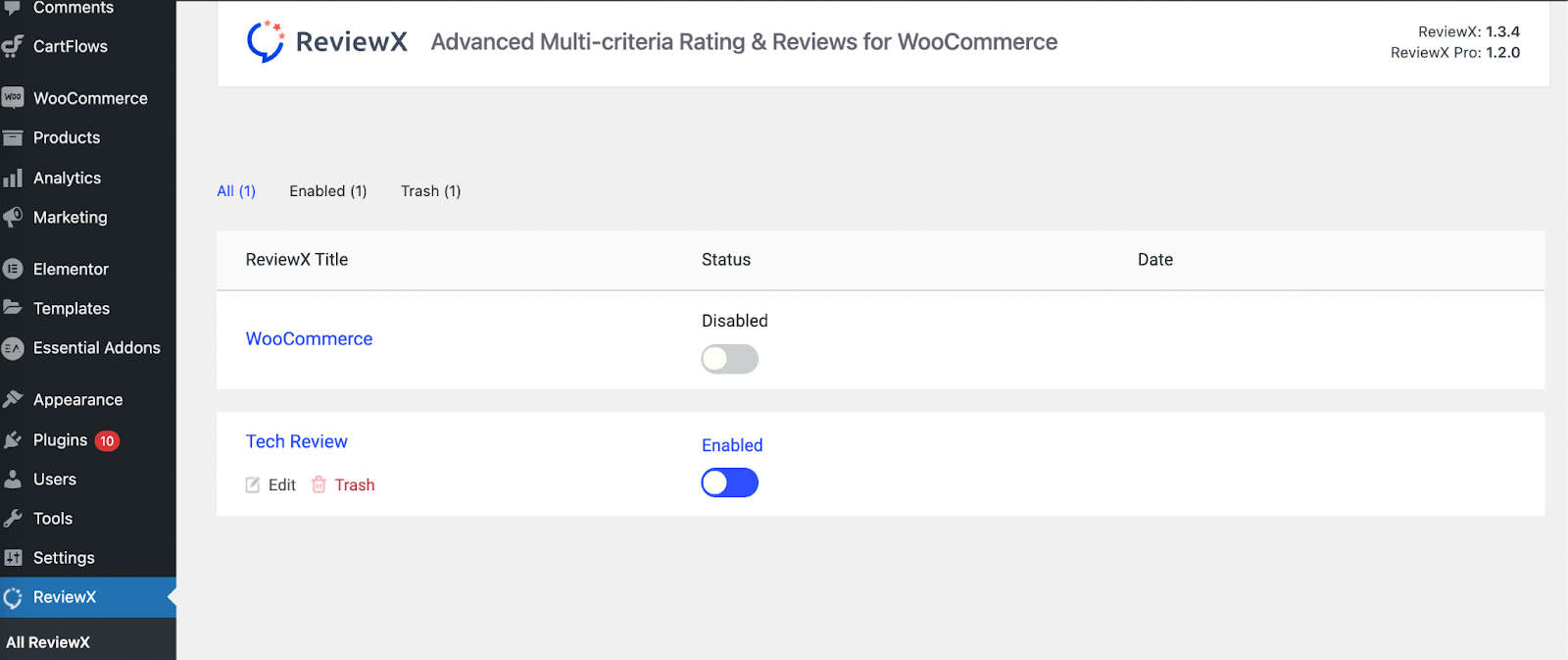Click the Tools wrench icon
This screenshot has width=1568, height=660.
click(x=13, y=519)
